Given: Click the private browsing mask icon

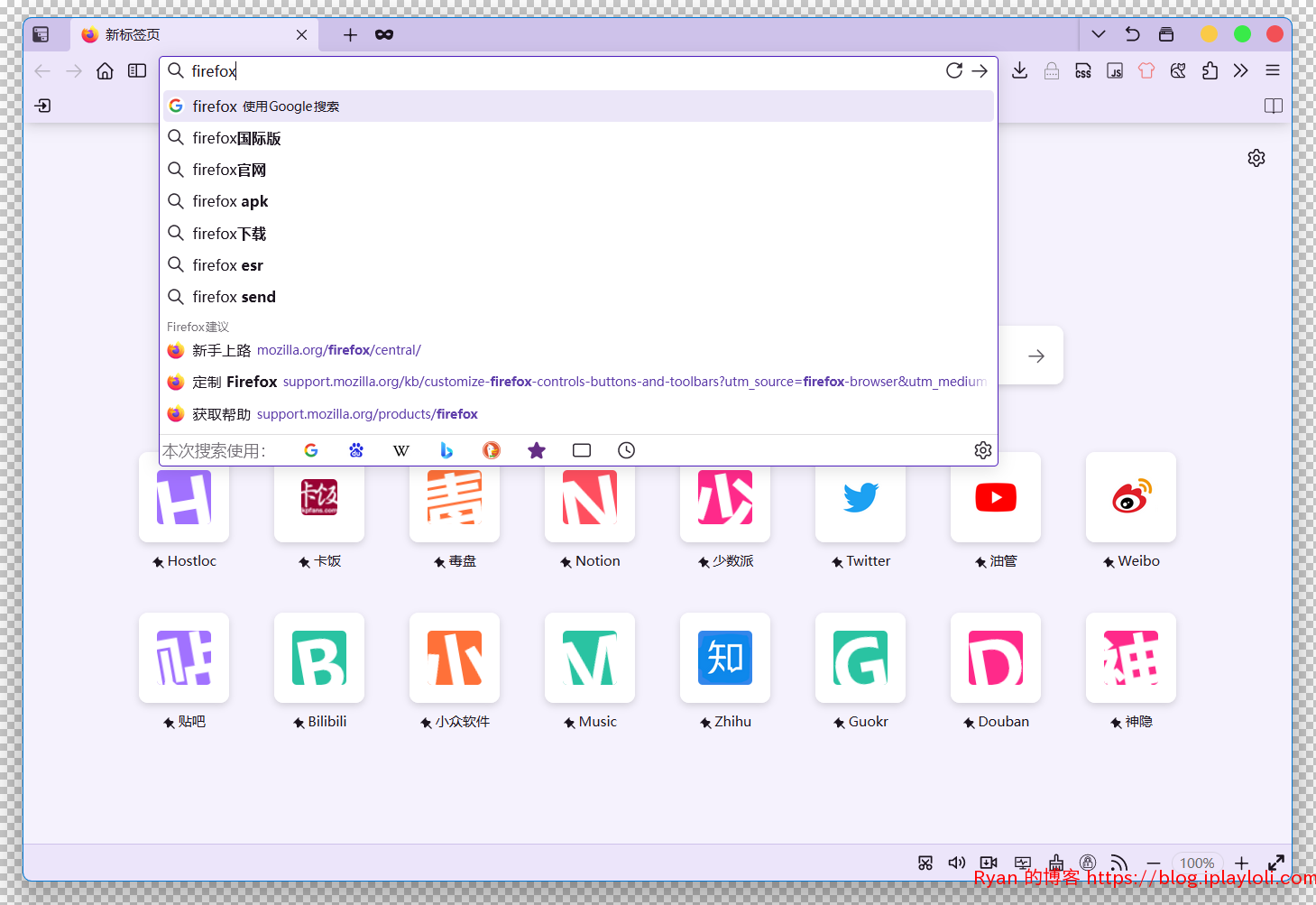Looking at the screenshot, I should click(x=384, y=34).
